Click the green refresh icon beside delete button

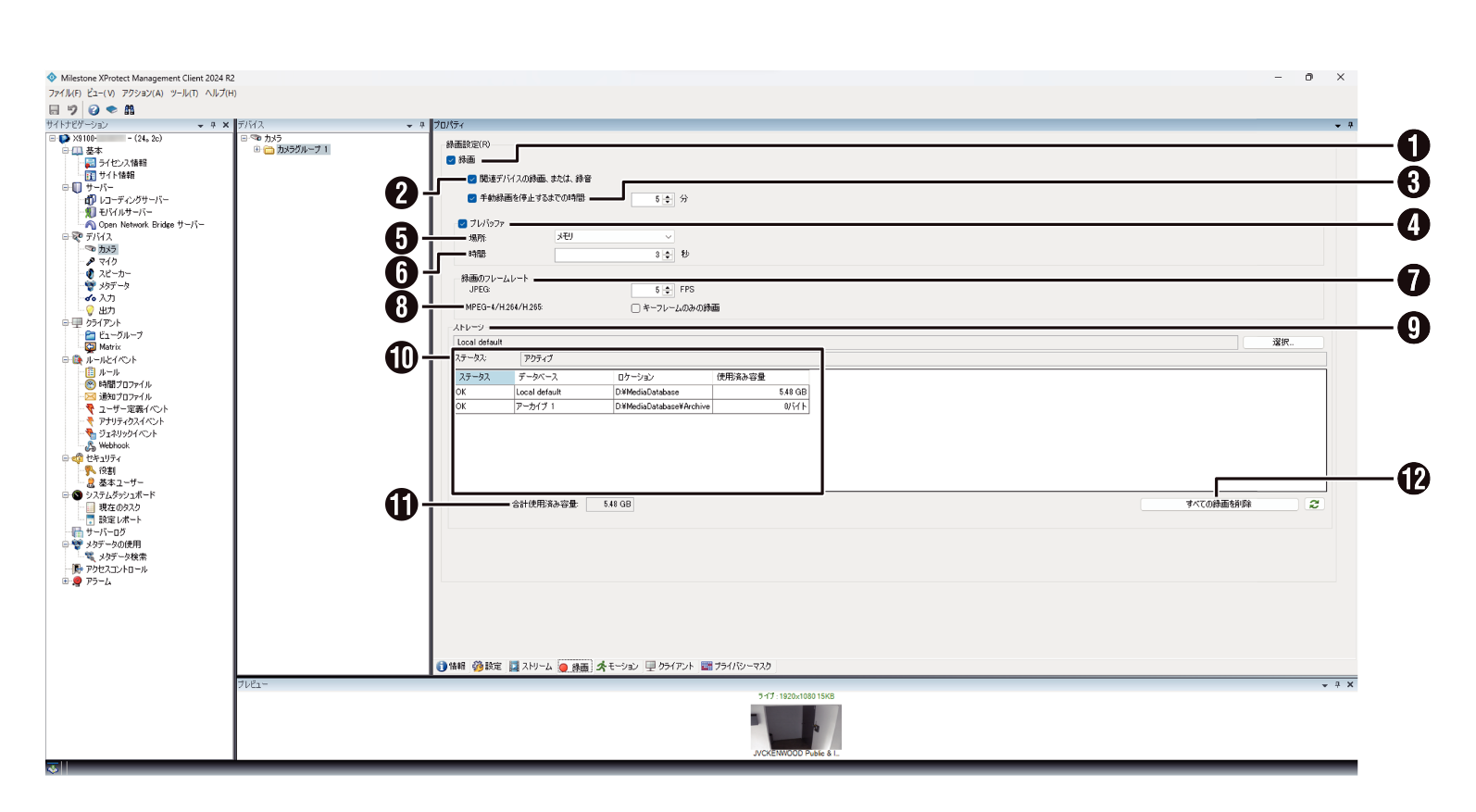[1314, 505]
